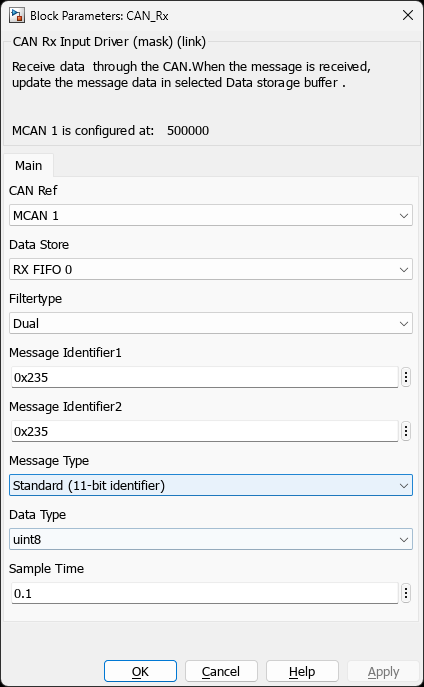
Task: Open options menu for Message Identifier1
Action: tap(406, 377)
